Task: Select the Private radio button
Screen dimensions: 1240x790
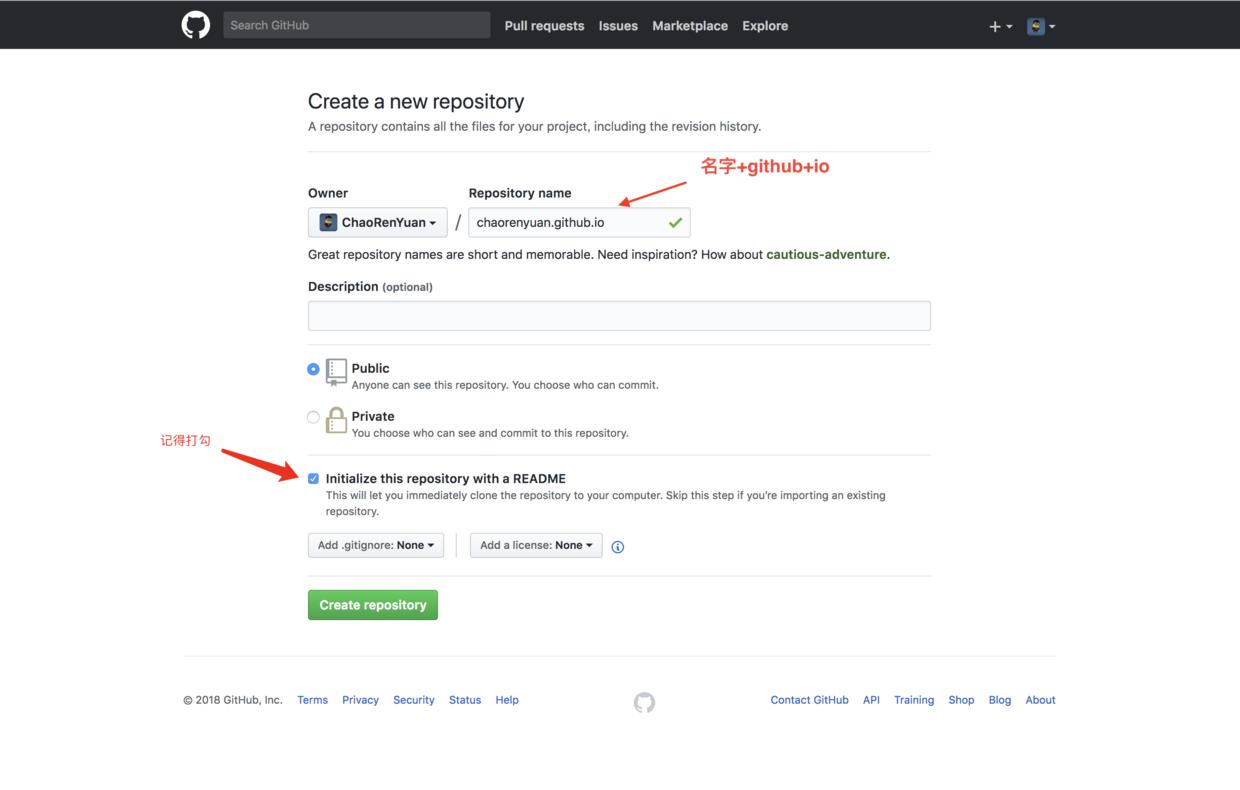Action: pyautogui.click(x=314, y=417)
